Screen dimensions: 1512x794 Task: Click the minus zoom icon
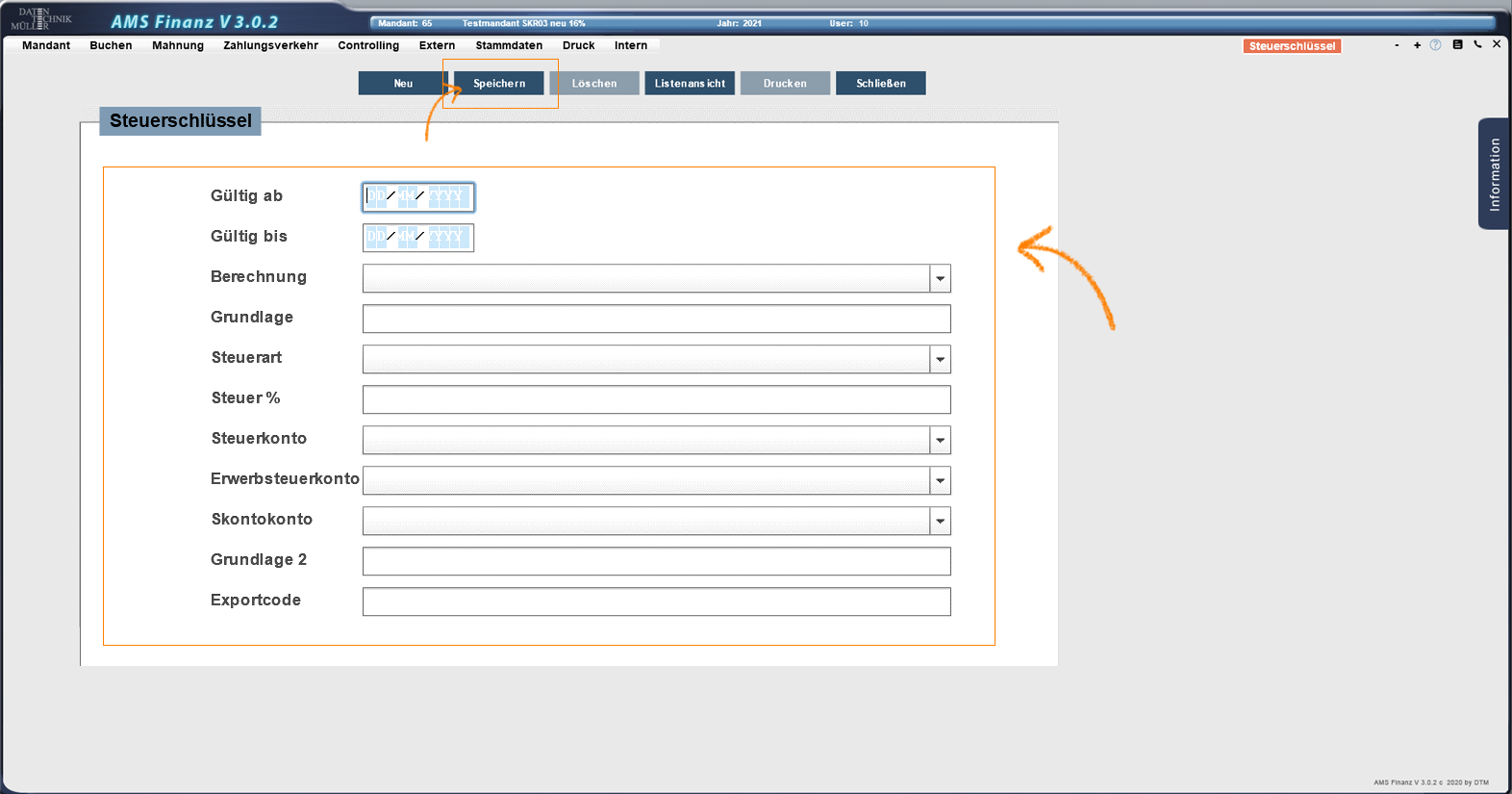click(x=1397, y=45)
